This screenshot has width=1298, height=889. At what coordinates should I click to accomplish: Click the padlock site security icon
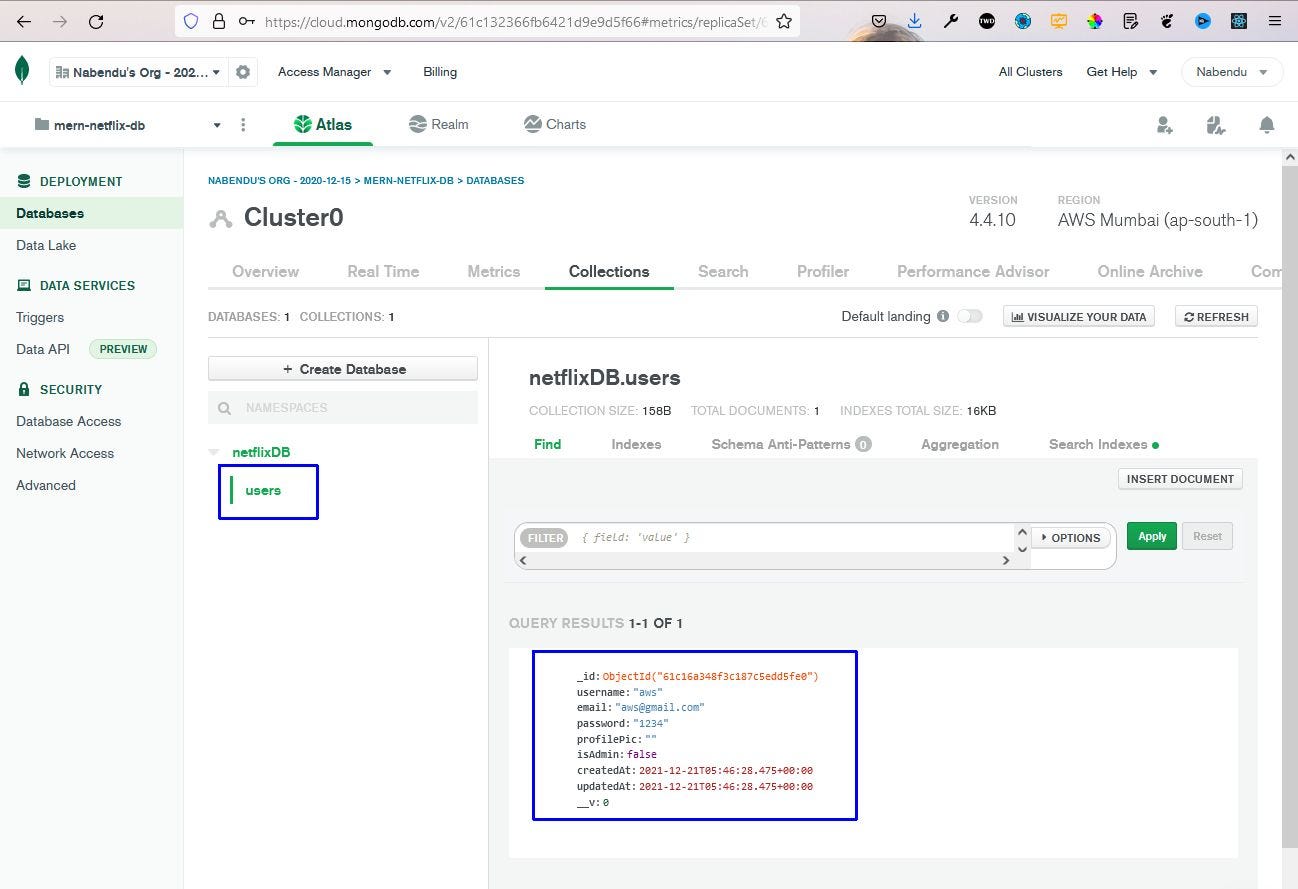click(x=219, y=21)
